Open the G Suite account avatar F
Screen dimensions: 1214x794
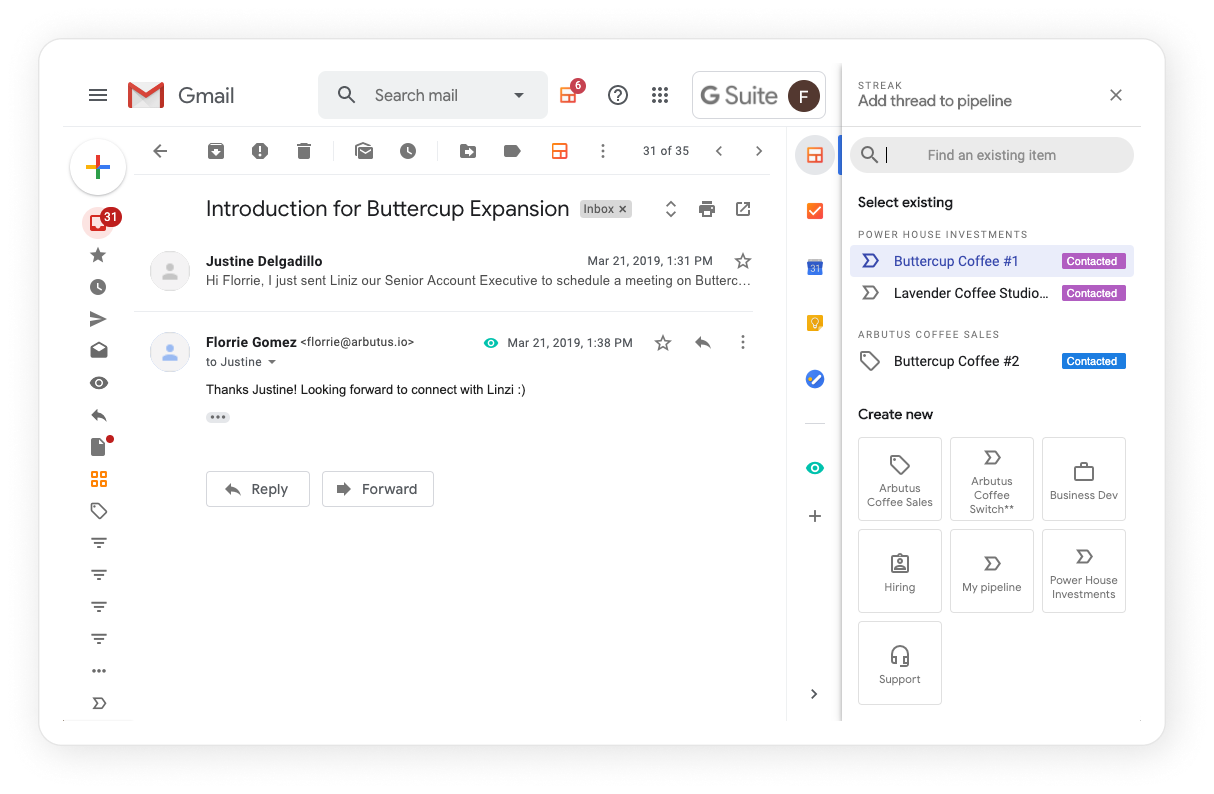[804, 96]
